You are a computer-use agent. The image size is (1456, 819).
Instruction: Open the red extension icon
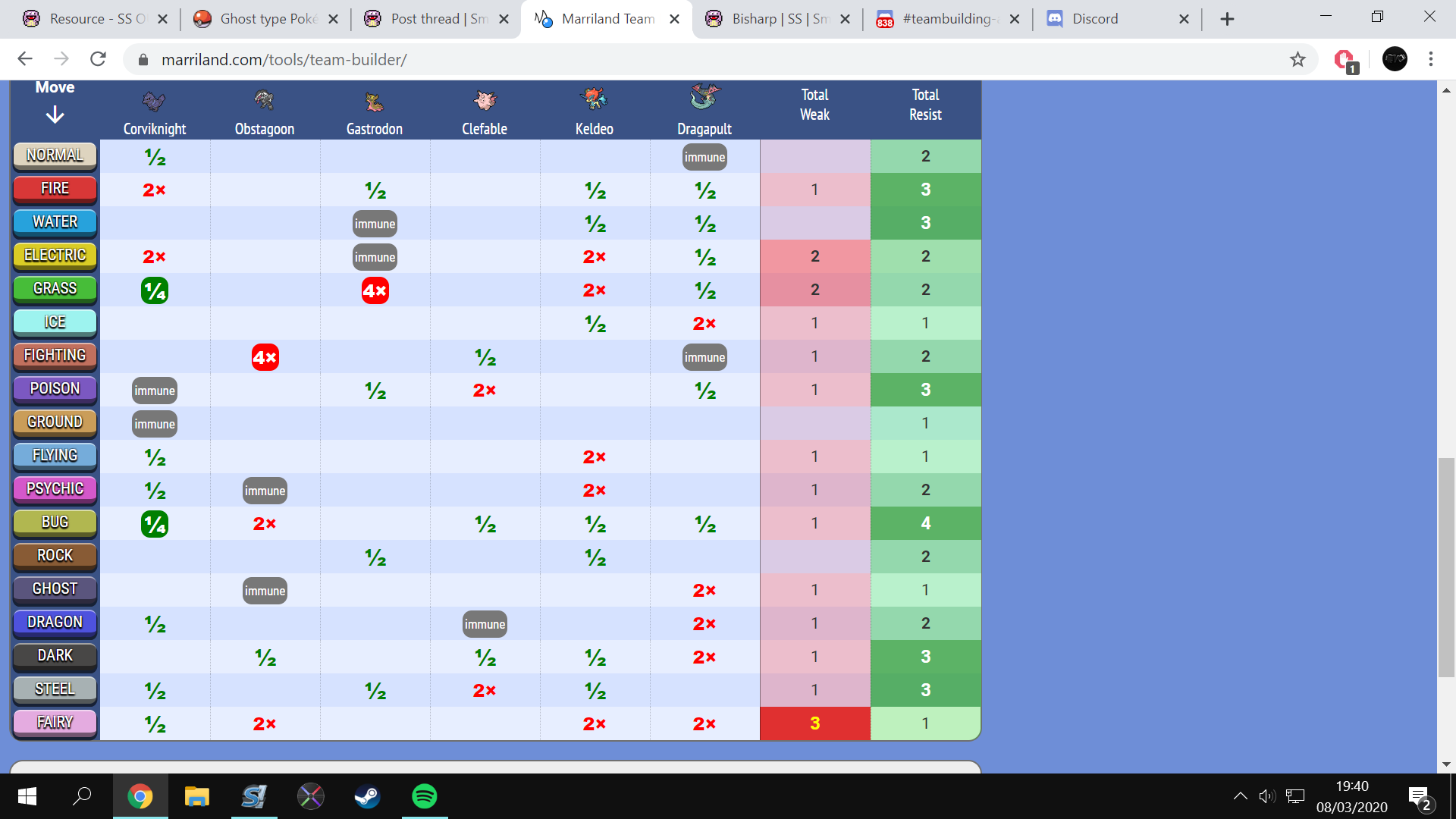(x=1345, y=60)
